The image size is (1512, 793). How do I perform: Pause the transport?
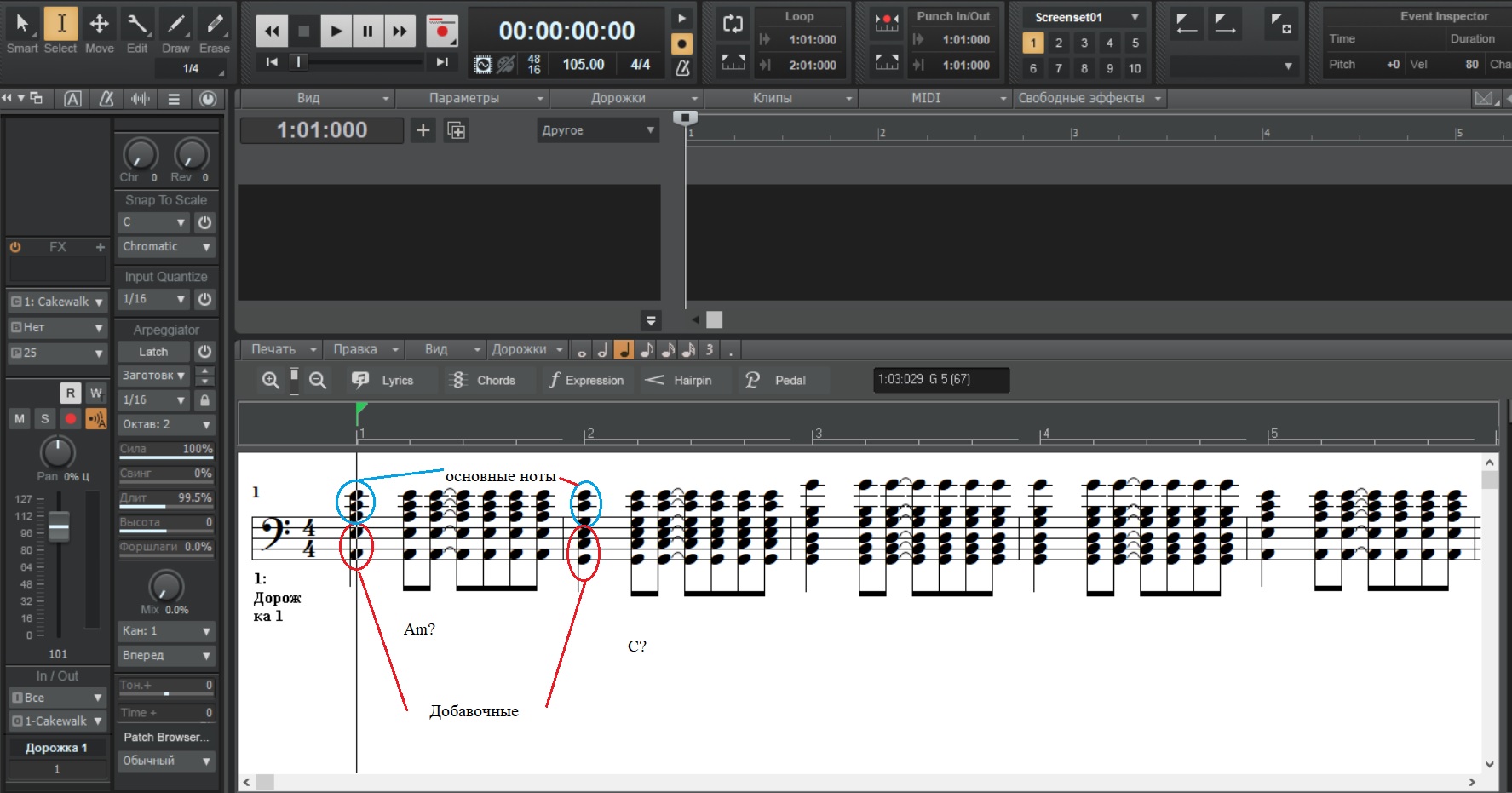click(368, 32)
